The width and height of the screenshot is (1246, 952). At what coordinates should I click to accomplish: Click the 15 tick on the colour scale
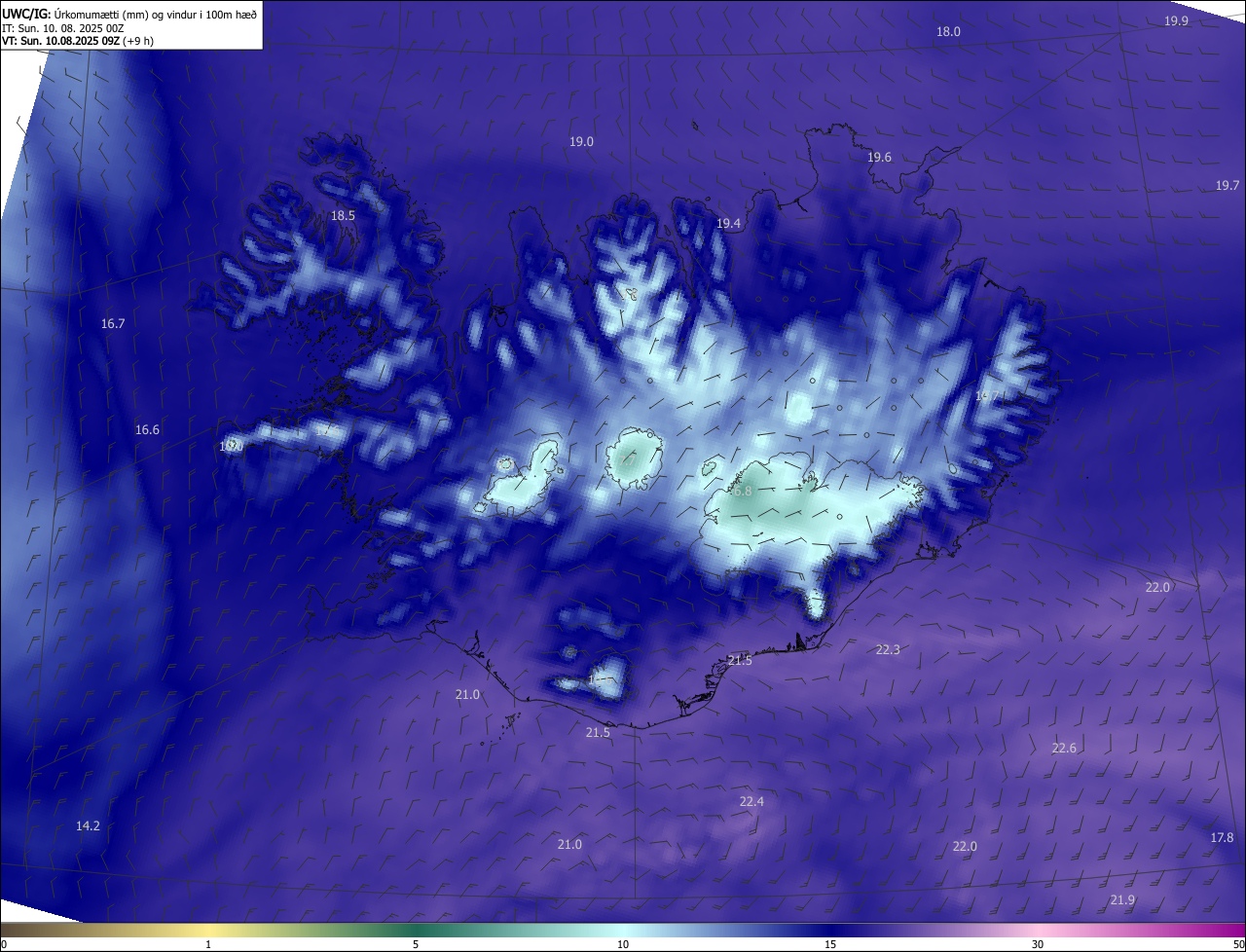(830, 944)
